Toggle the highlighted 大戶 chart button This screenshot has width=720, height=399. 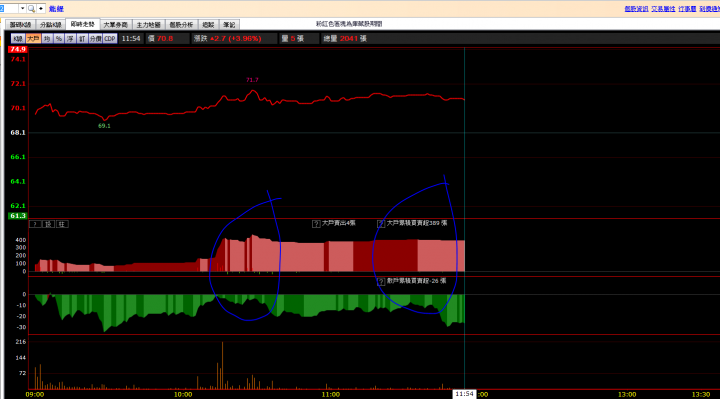point(33,39)
